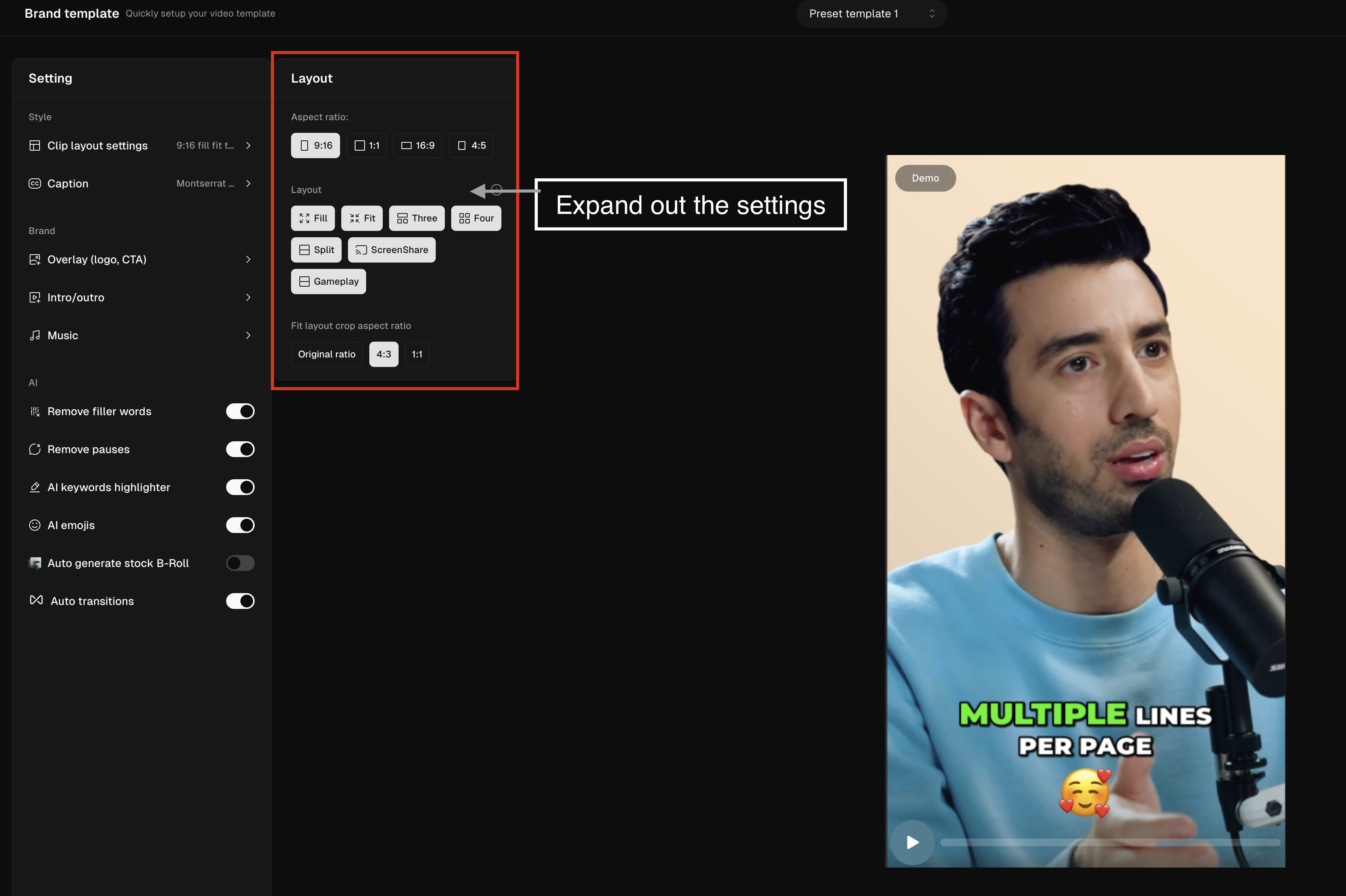Select 16:9 aspect ratio
This screenshot has width=1346, height=896.
tap(418, 146)
